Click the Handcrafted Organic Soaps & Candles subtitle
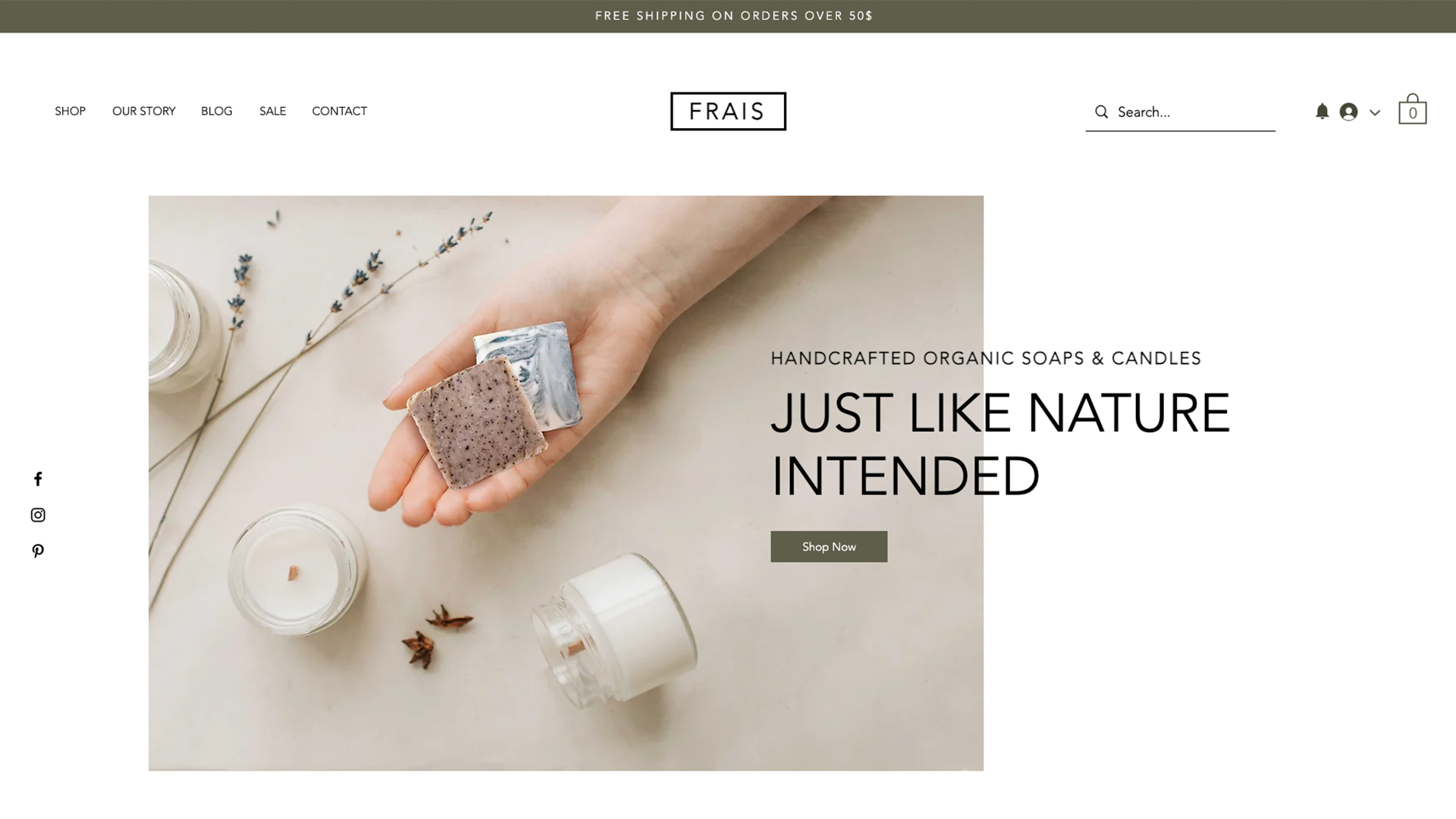1456x819 pixels. pos(986,358)
